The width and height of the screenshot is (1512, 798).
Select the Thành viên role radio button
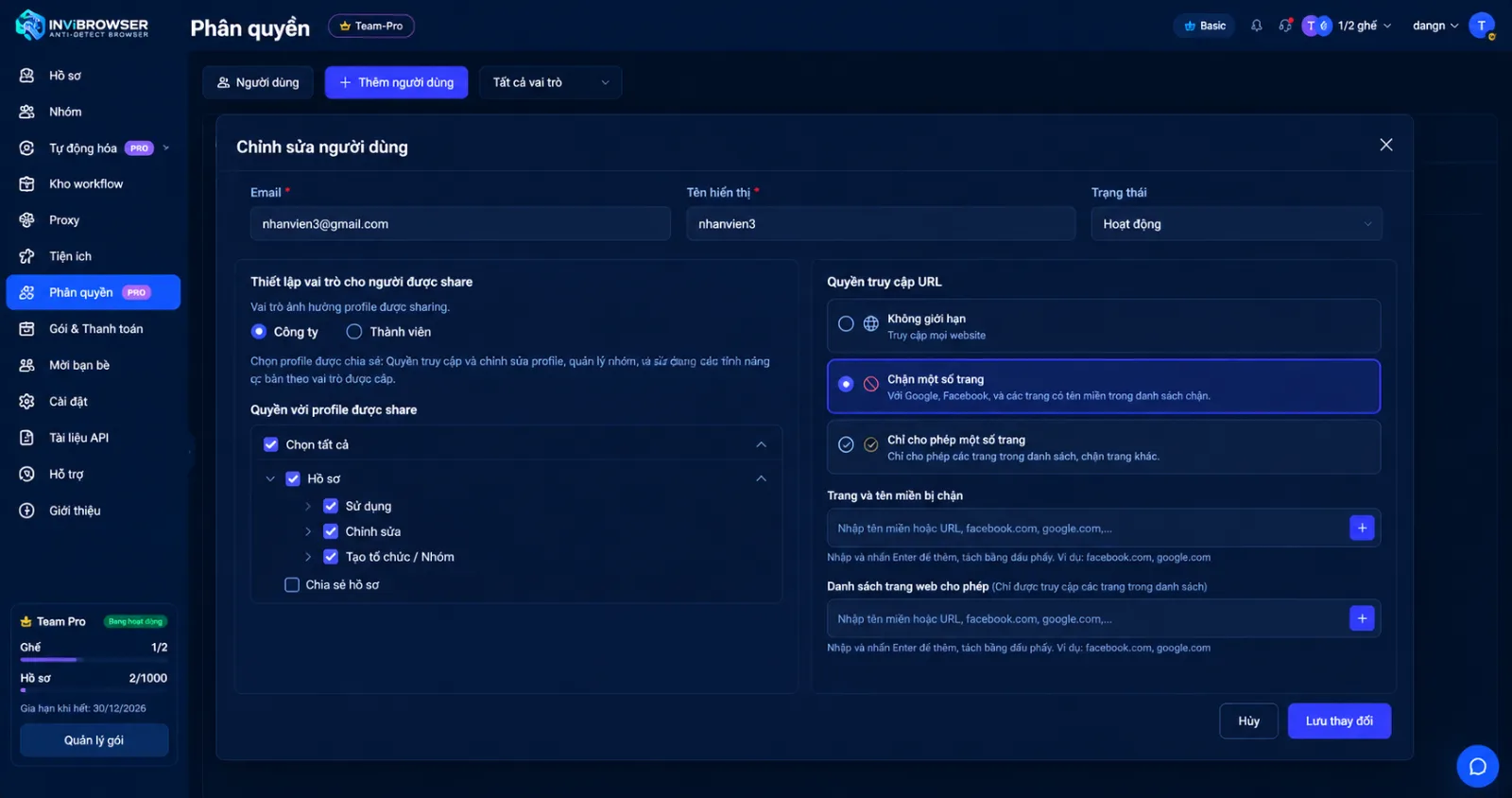(354, 332)
